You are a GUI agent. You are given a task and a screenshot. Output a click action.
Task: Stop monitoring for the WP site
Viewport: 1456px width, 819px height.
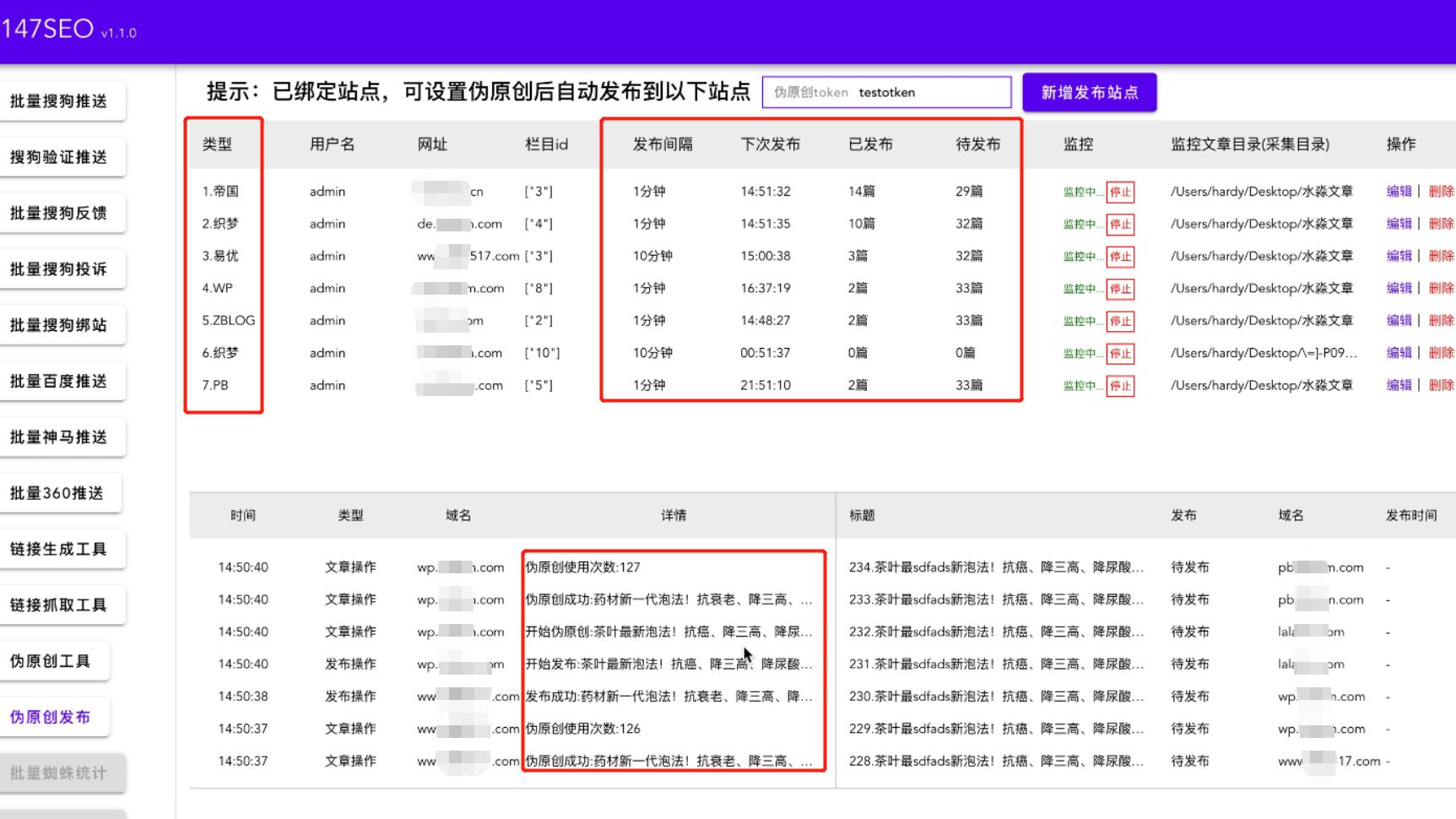pyautogui.click(x=1121, y=289)
